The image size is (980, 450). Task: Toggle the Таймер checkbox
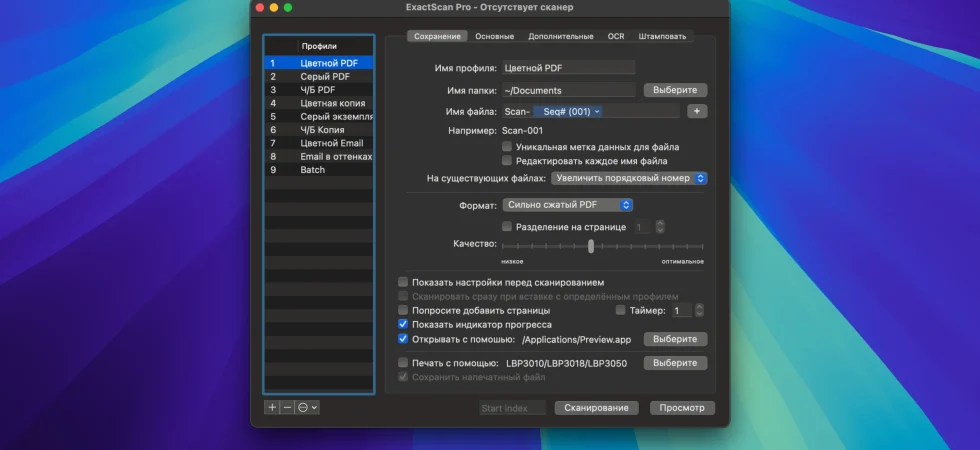(620, 310)
